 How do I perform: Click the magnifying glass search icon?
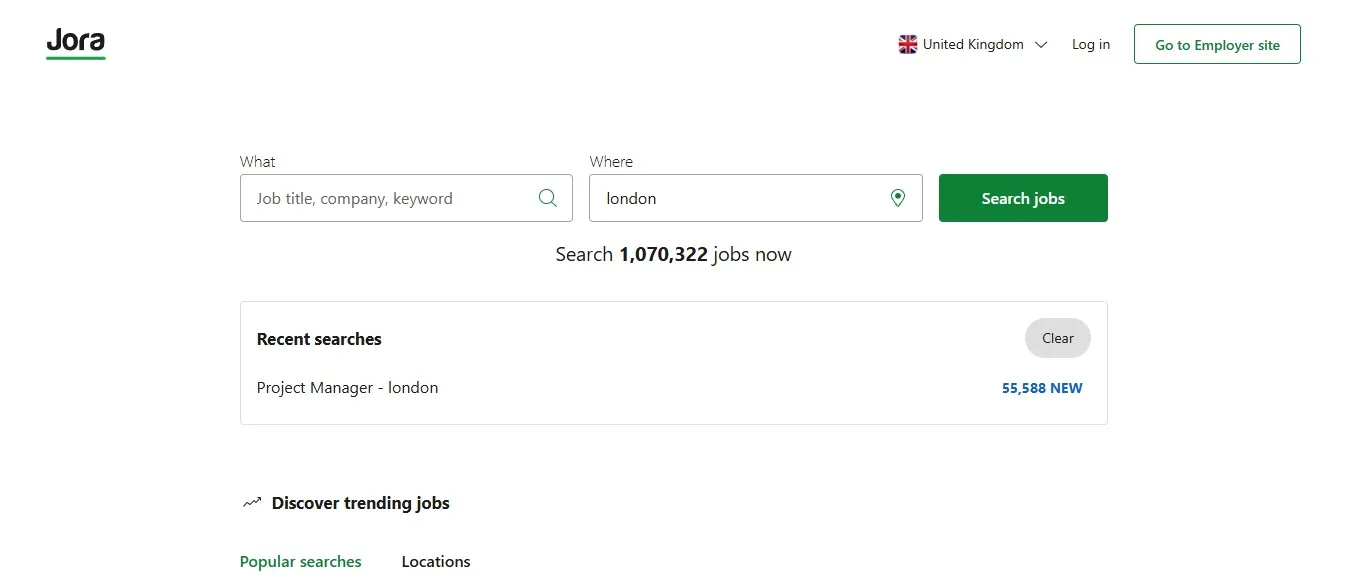(548, 198)
